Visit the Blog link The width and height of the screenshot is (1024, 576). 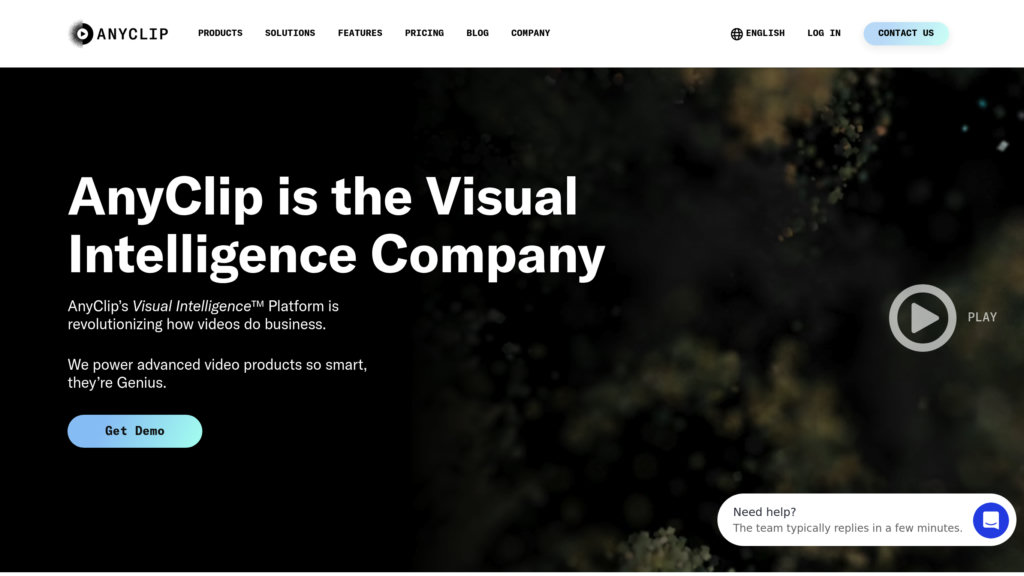pos(477,33)
